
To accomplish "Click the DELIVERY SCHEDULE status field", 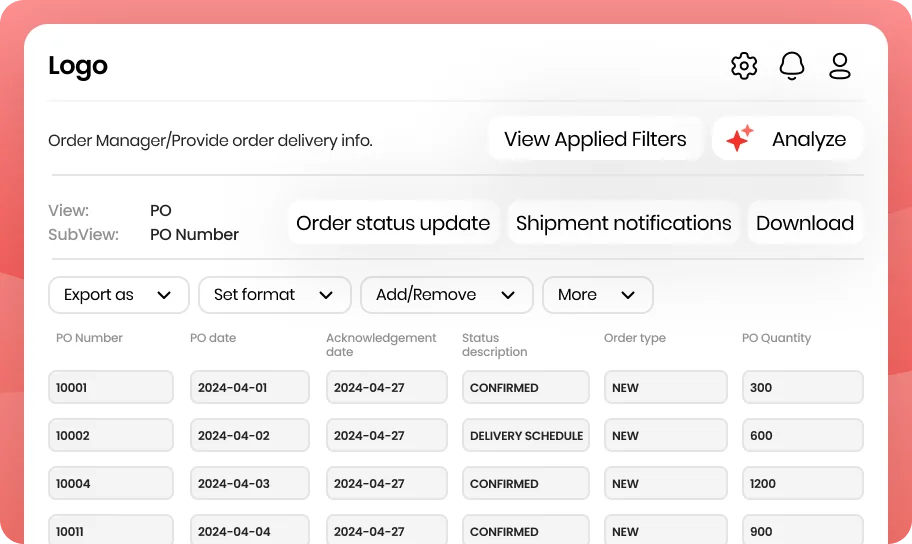I will 526,435.
